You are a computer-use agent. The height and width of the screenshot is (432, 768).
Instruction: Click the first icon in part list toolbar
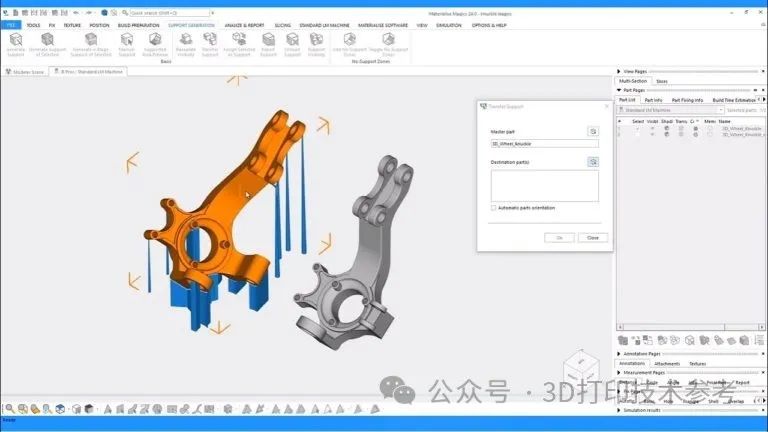tap(623, 340)
